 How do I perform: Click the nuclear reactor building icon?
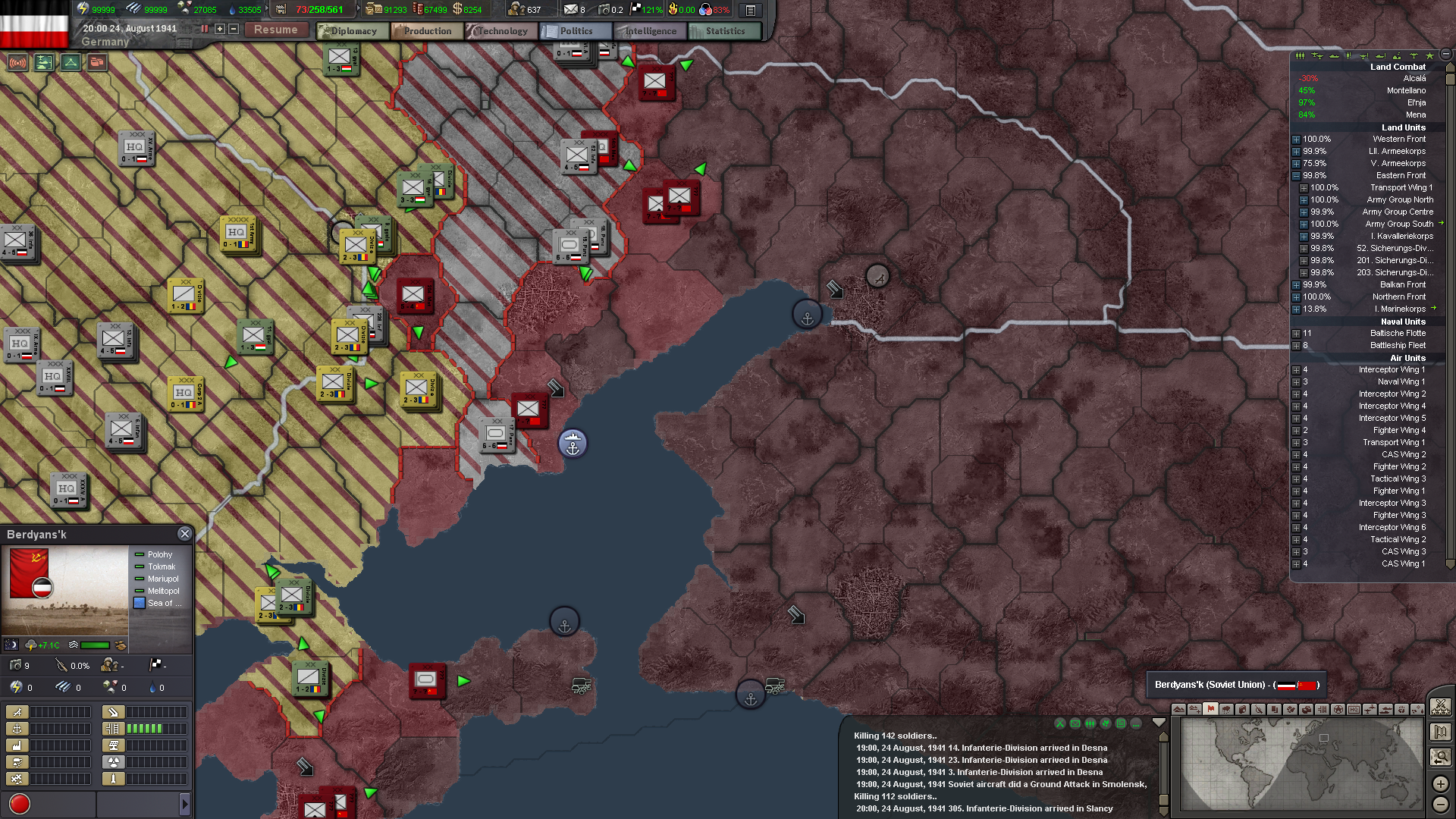[x=113, y=762]
